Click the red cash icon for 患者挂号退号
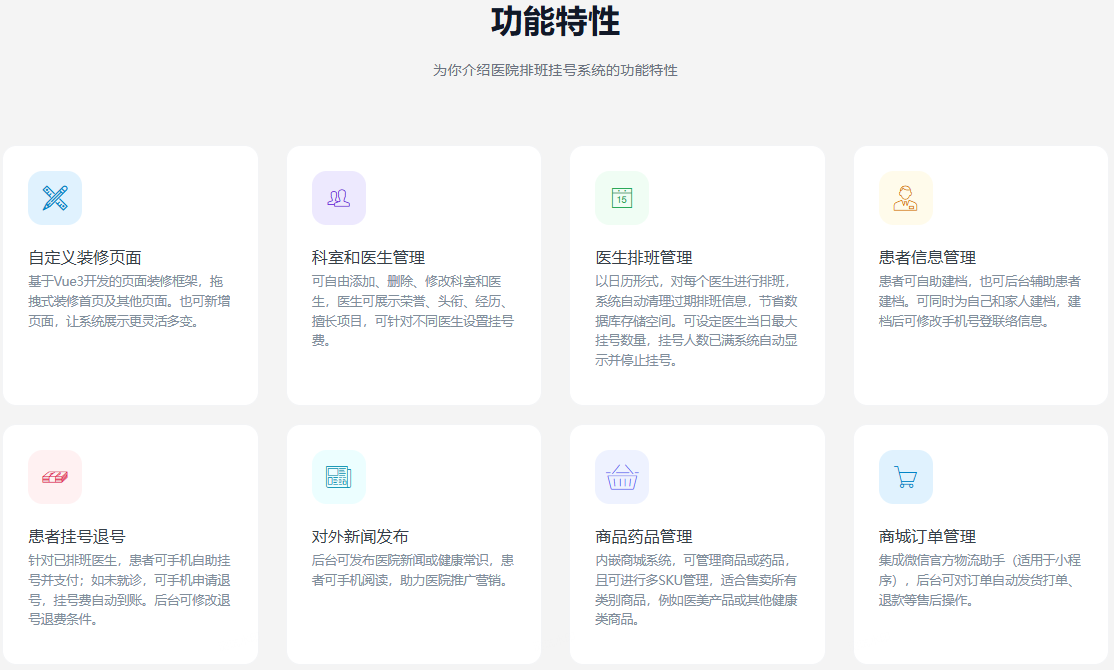This screenshot has width=1114, height=670. 55,477
